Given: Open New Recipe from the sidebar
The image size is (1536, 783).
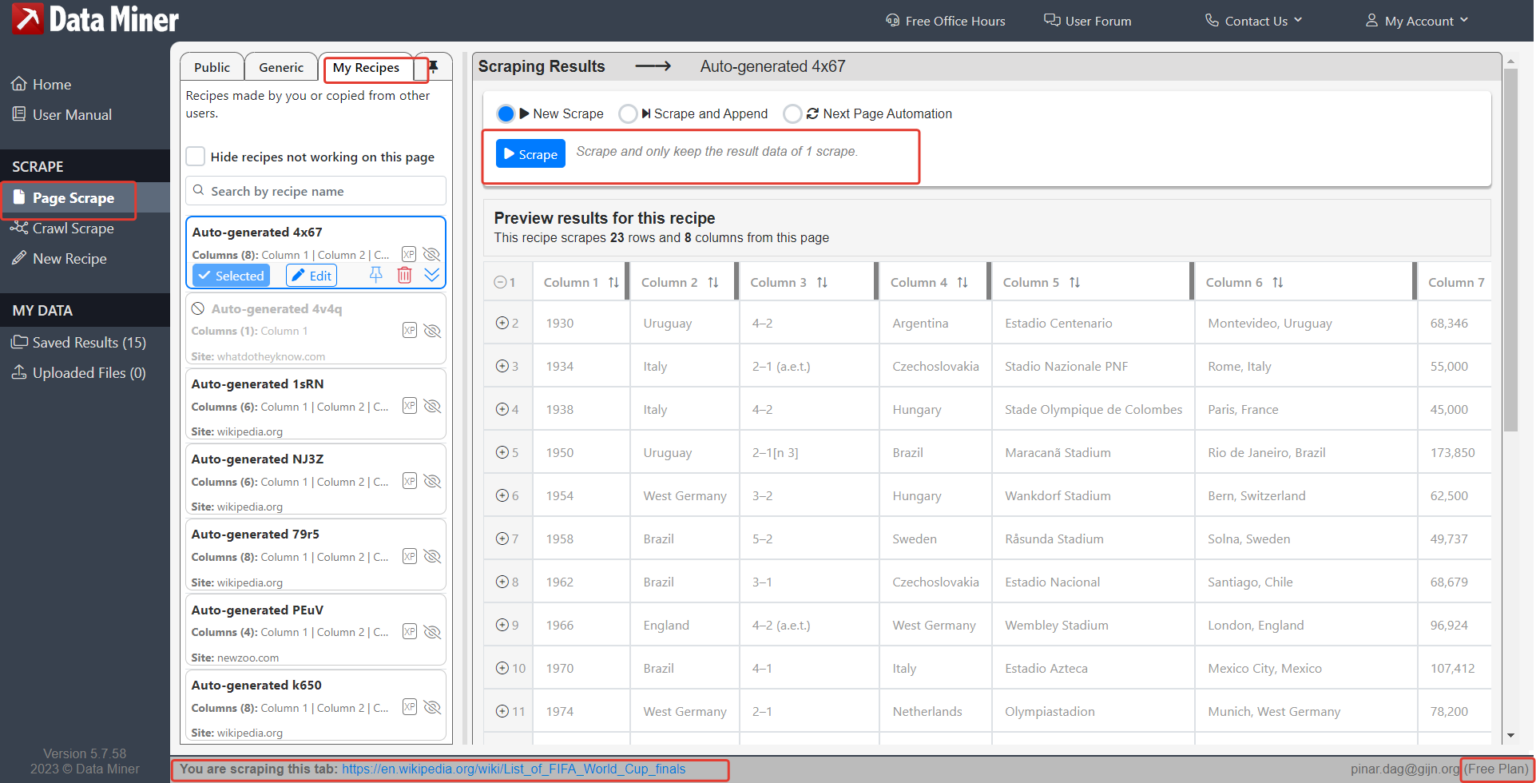Looking at the screenshot, I should click(66, 258).
